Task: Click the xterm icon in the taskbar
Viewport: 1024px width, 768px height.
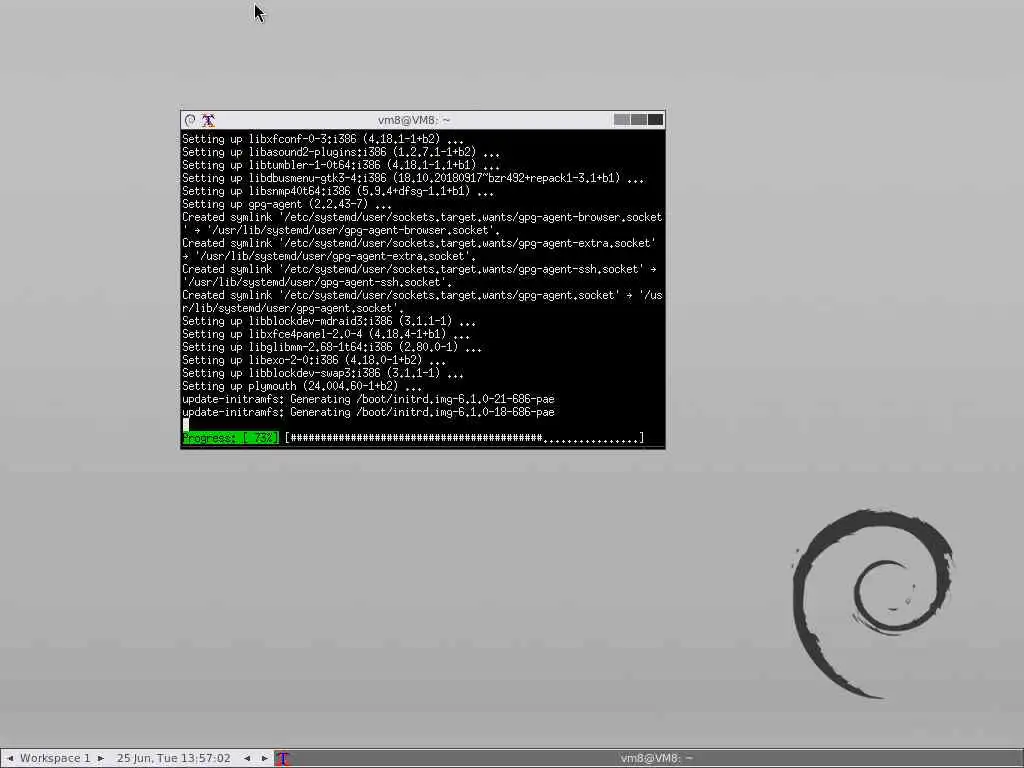Action: (x=283, y=758)
